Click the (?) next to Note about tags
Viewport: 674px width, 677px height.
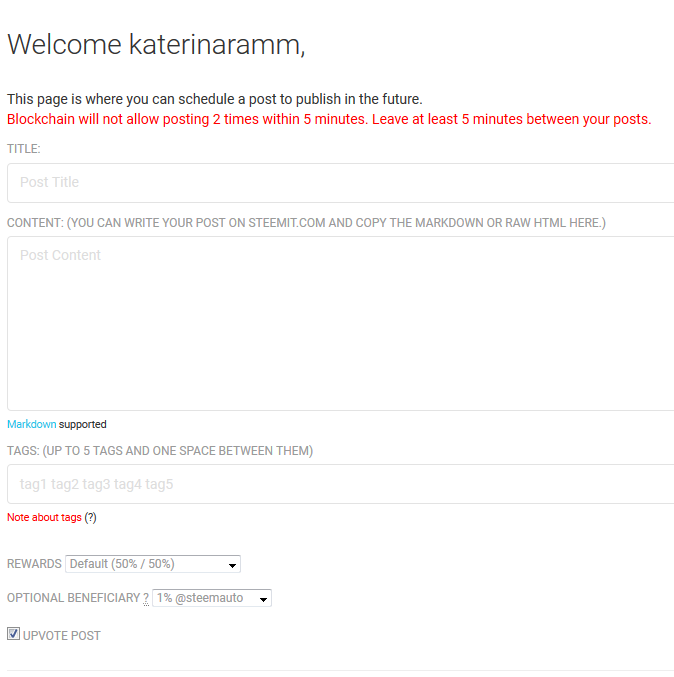[90, 517]
